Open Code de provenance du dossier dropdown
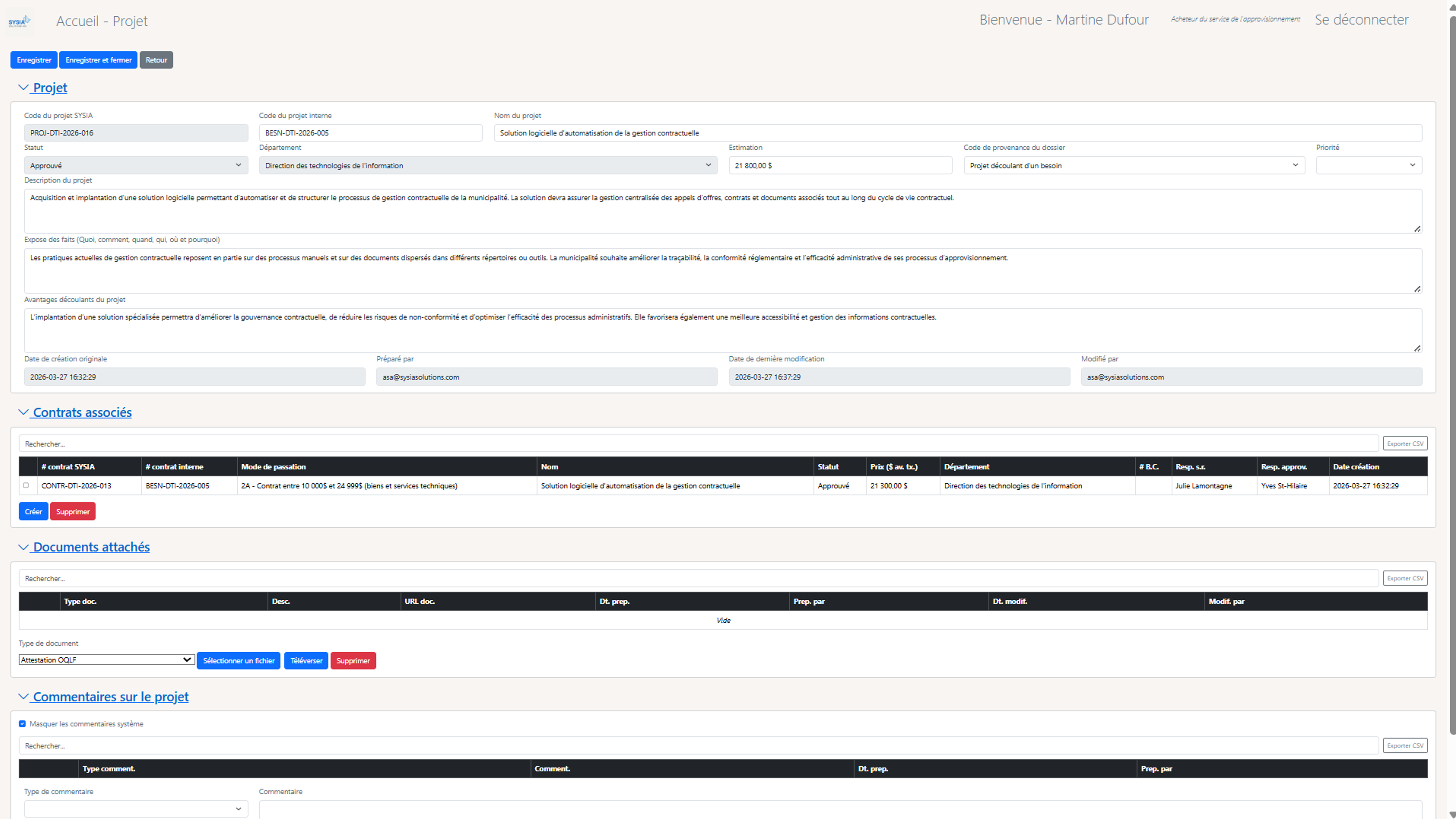 [x=1133, y=166]
